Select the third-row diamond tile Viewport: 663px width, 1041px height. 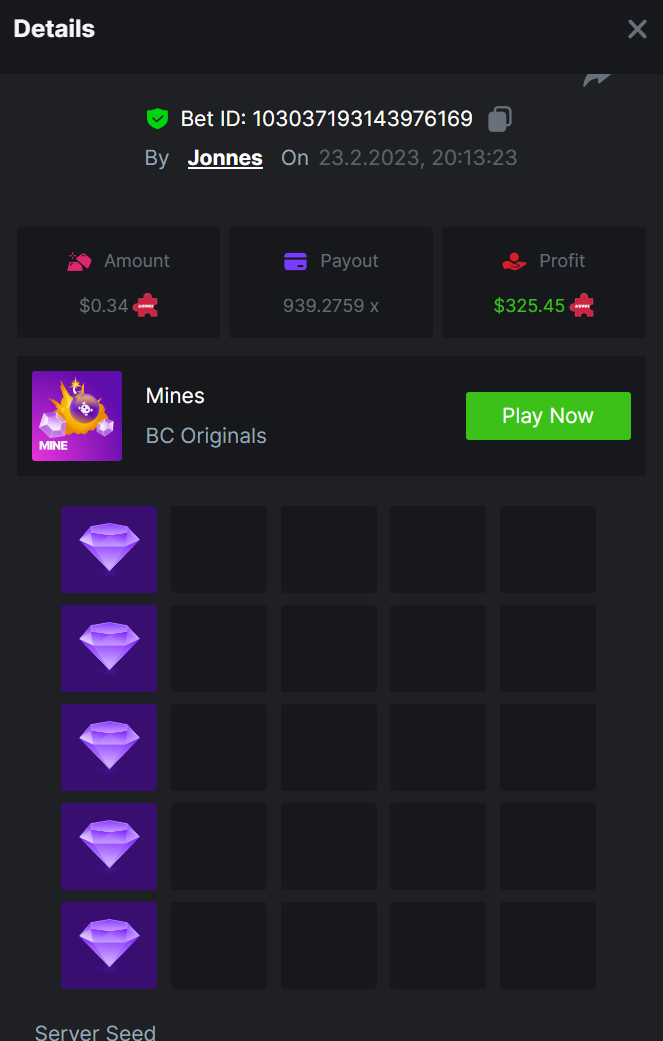pyautogui.click(x=109, y=747)
